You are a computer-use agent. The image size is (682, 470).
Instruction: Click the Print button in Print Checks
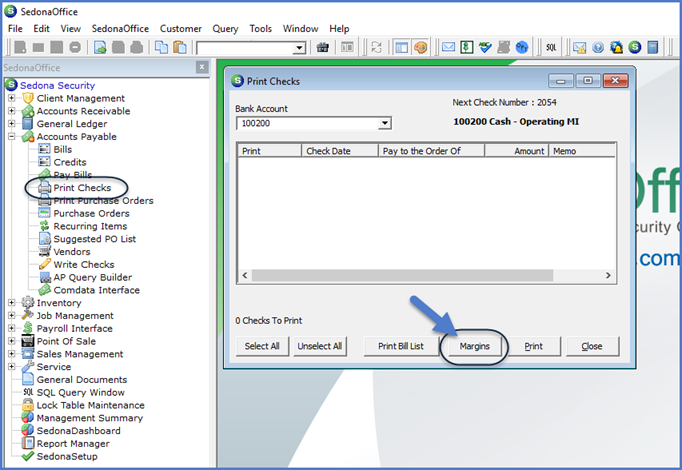[534, 347]
